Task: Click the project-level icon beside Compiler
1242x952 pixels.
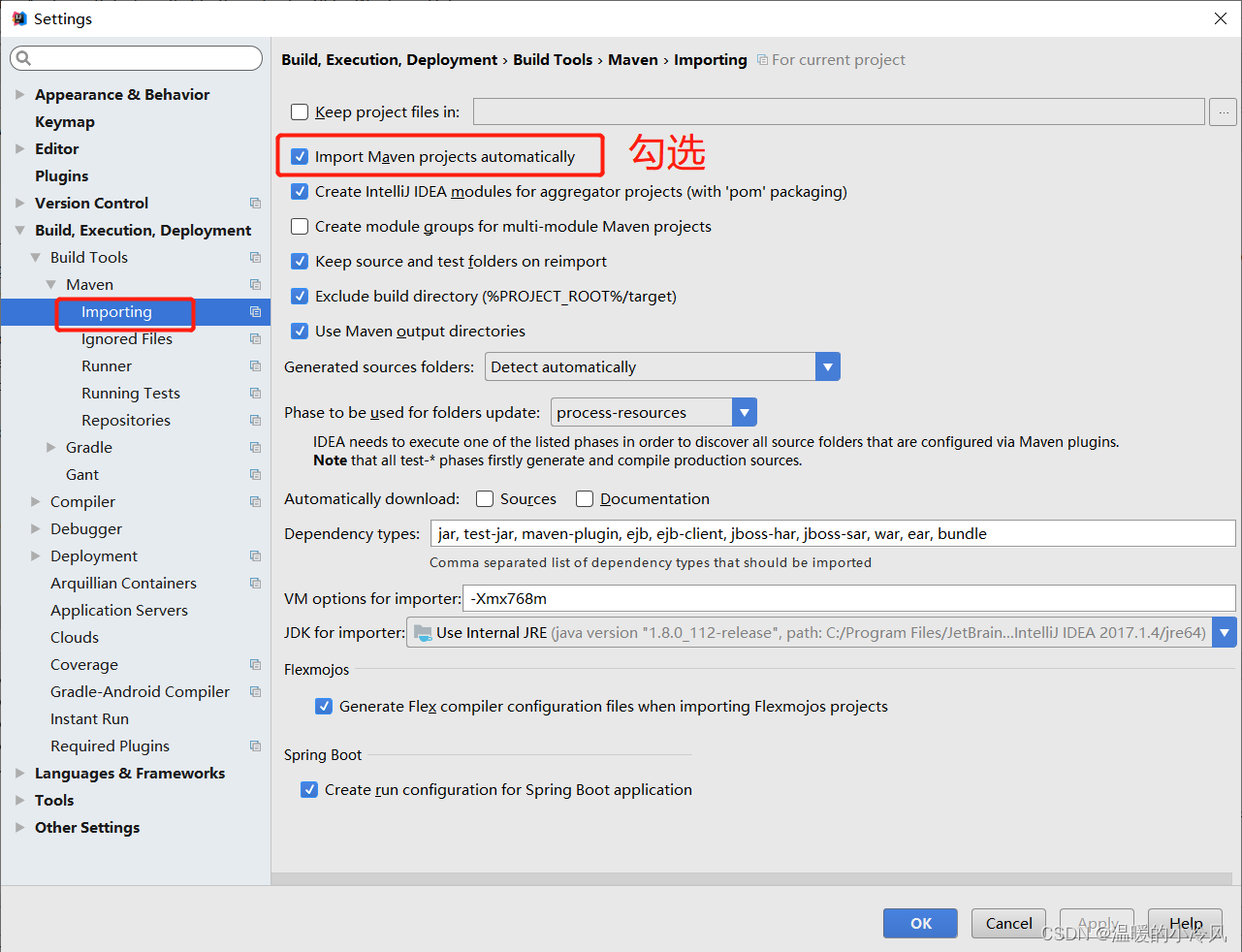Action: pos(255,501)
